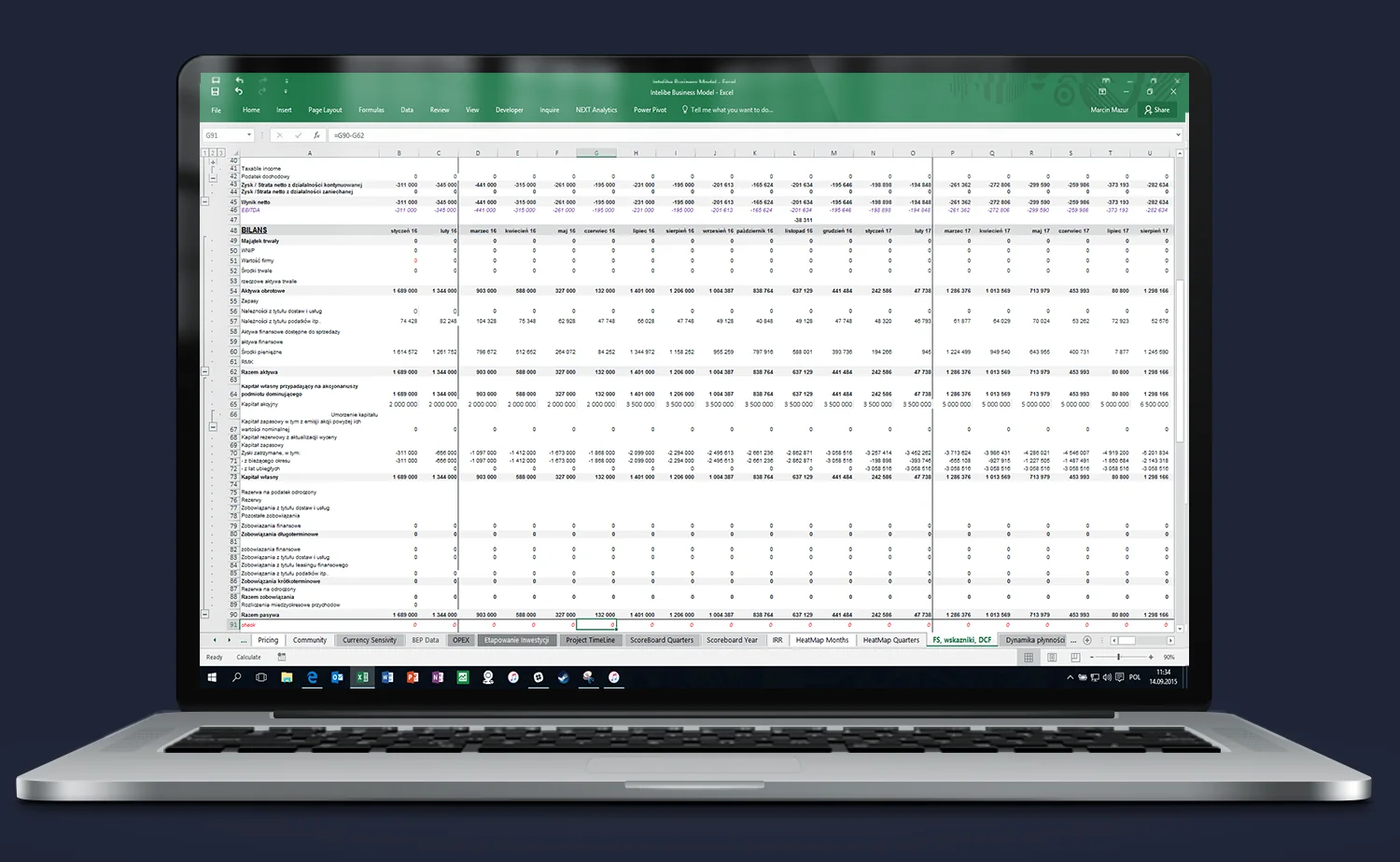
Task: Open the Developer ribbon tab
Action: point(510,110)
